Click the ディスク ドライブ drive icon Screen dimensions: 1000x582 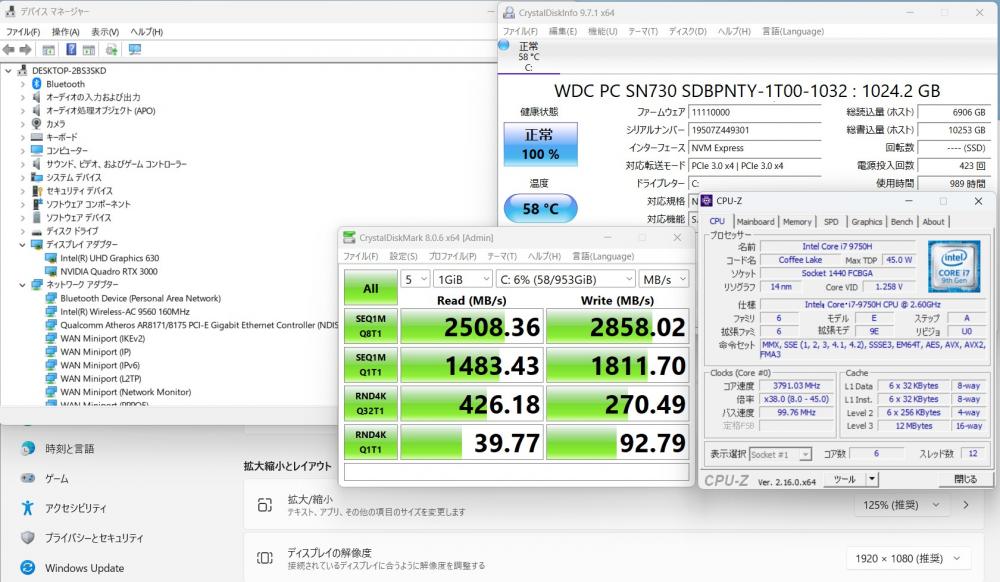click(x=37, y=231)
